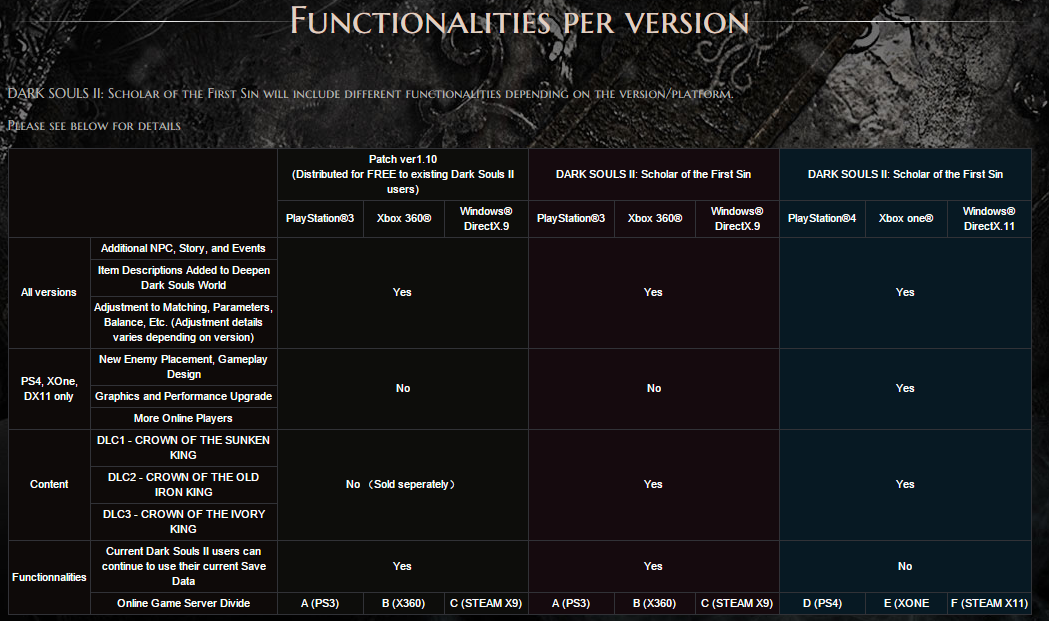
Task: Click the "Windows® DirectX.11" column header
Action: [989, 219]
